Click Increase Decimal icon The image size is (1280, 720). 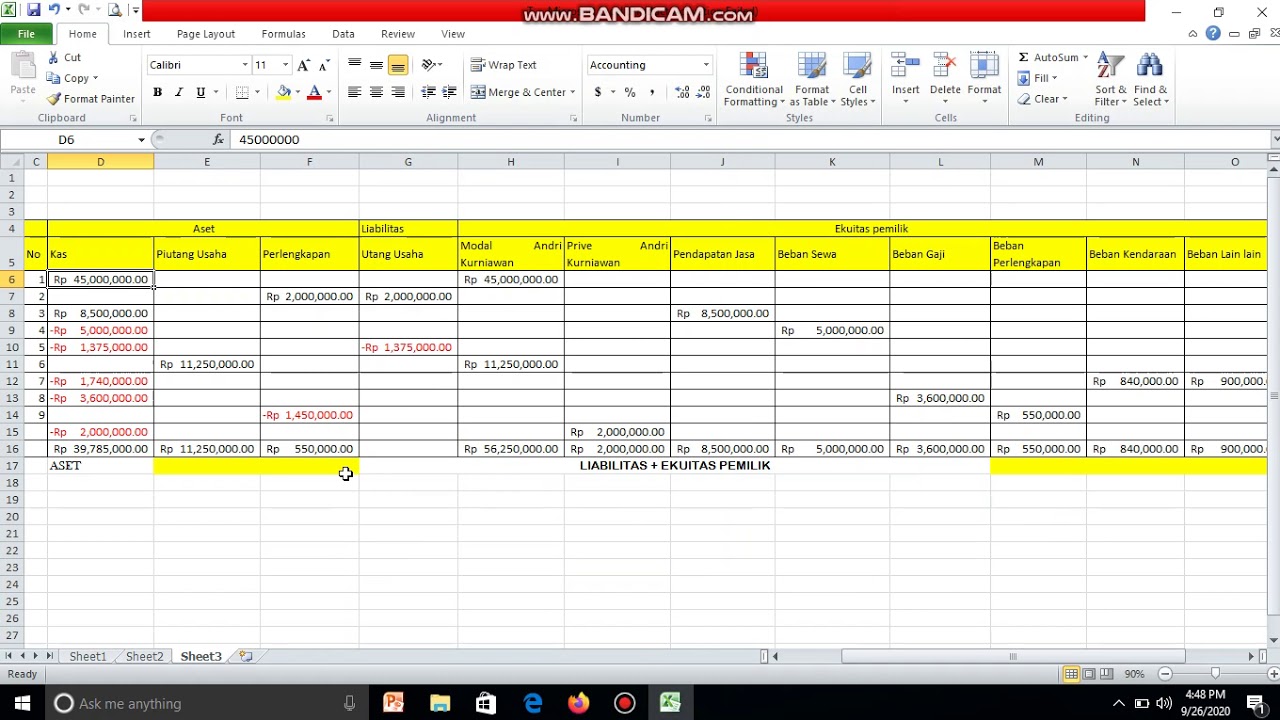(x=682, y=92)
